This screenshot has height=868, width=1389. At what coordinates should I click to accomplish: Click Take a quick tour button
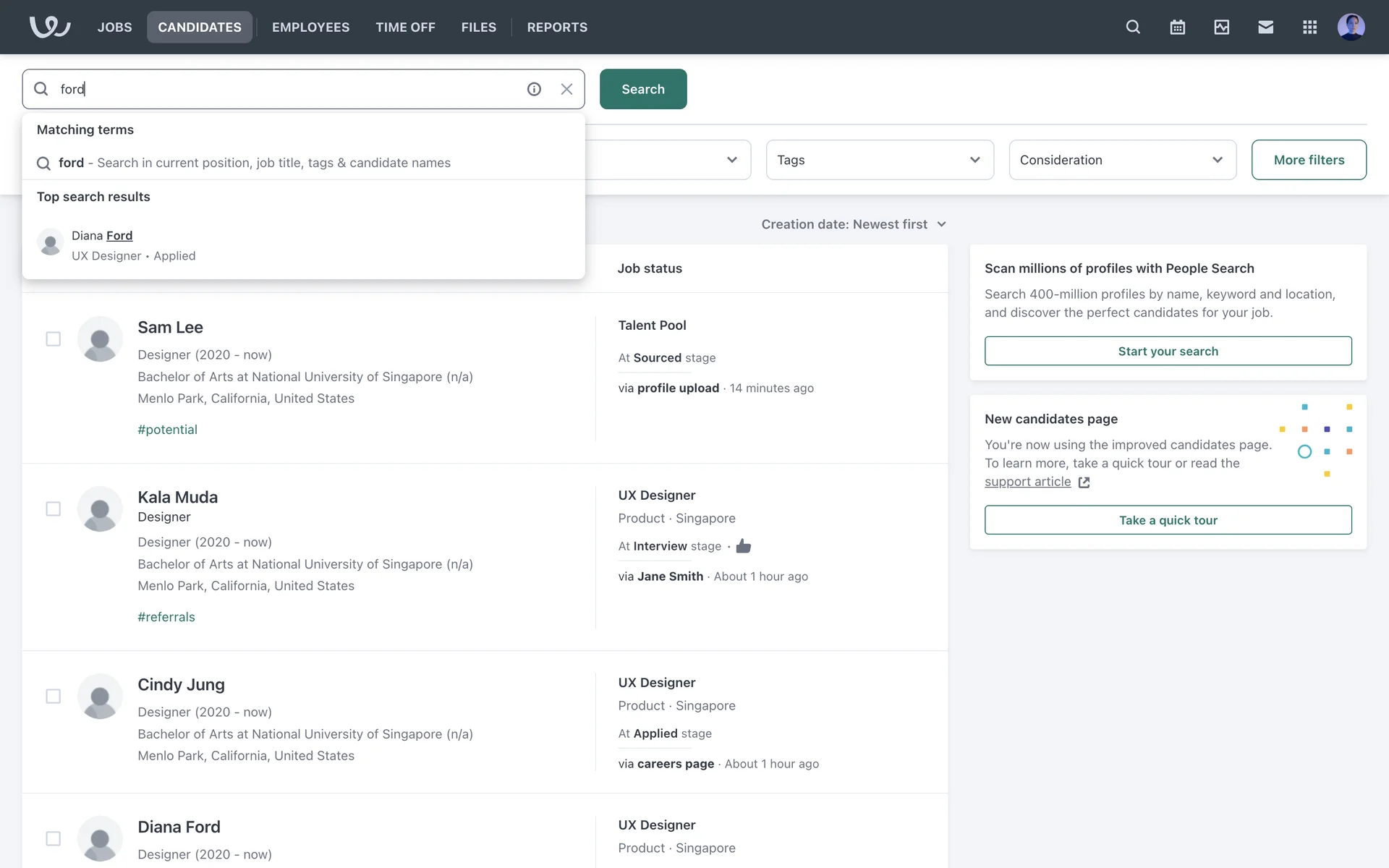[1168, 520]
